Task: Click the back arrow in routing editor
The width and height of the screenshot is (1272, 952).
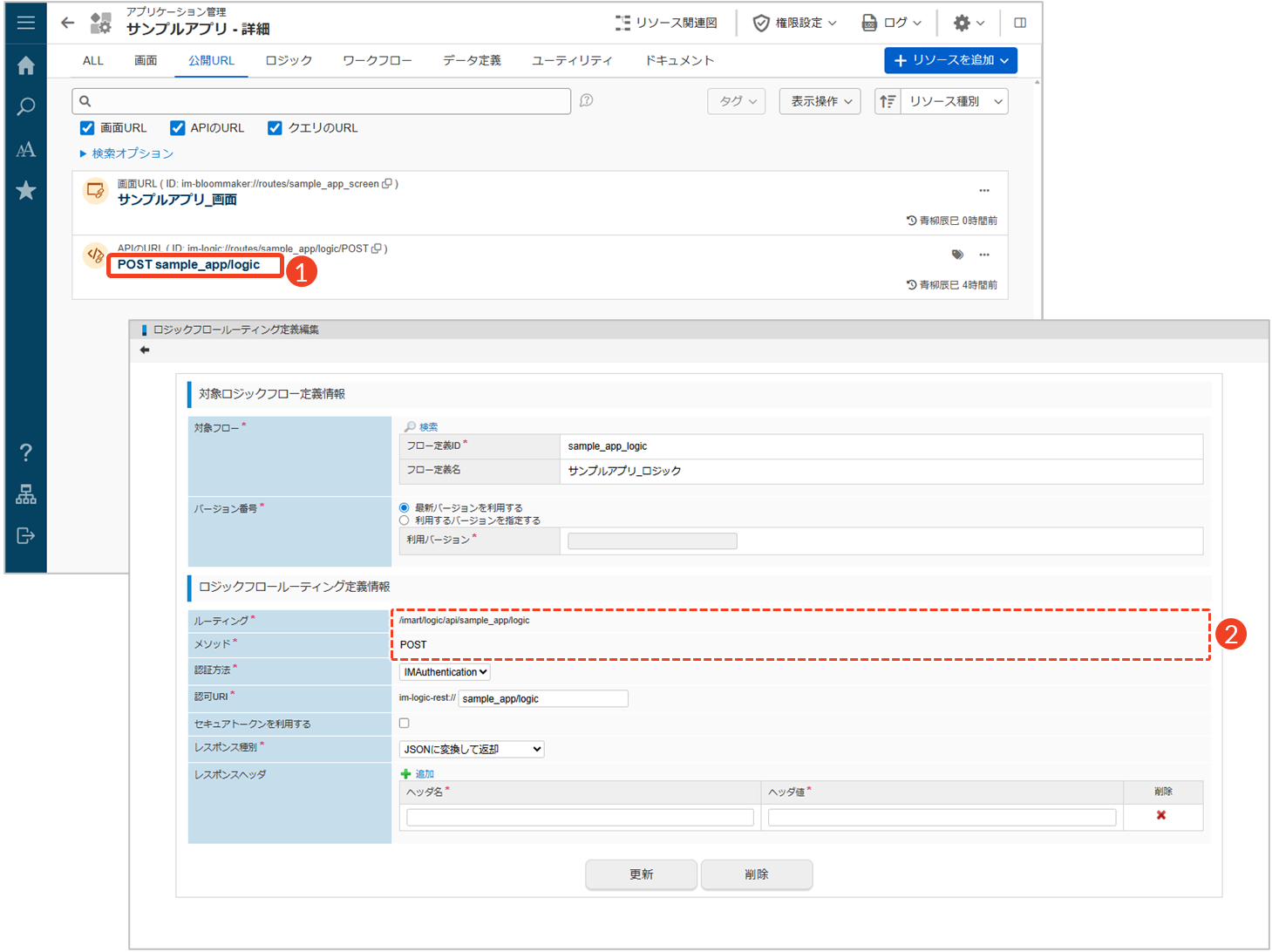Action: (x=145, y=350)
